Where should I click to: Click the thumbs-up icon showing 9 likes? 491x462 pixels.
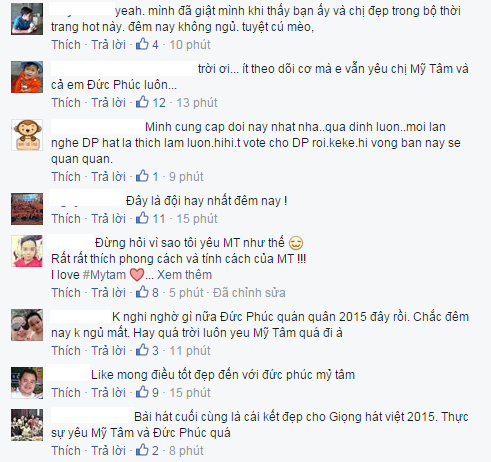[x=142, y=392]
